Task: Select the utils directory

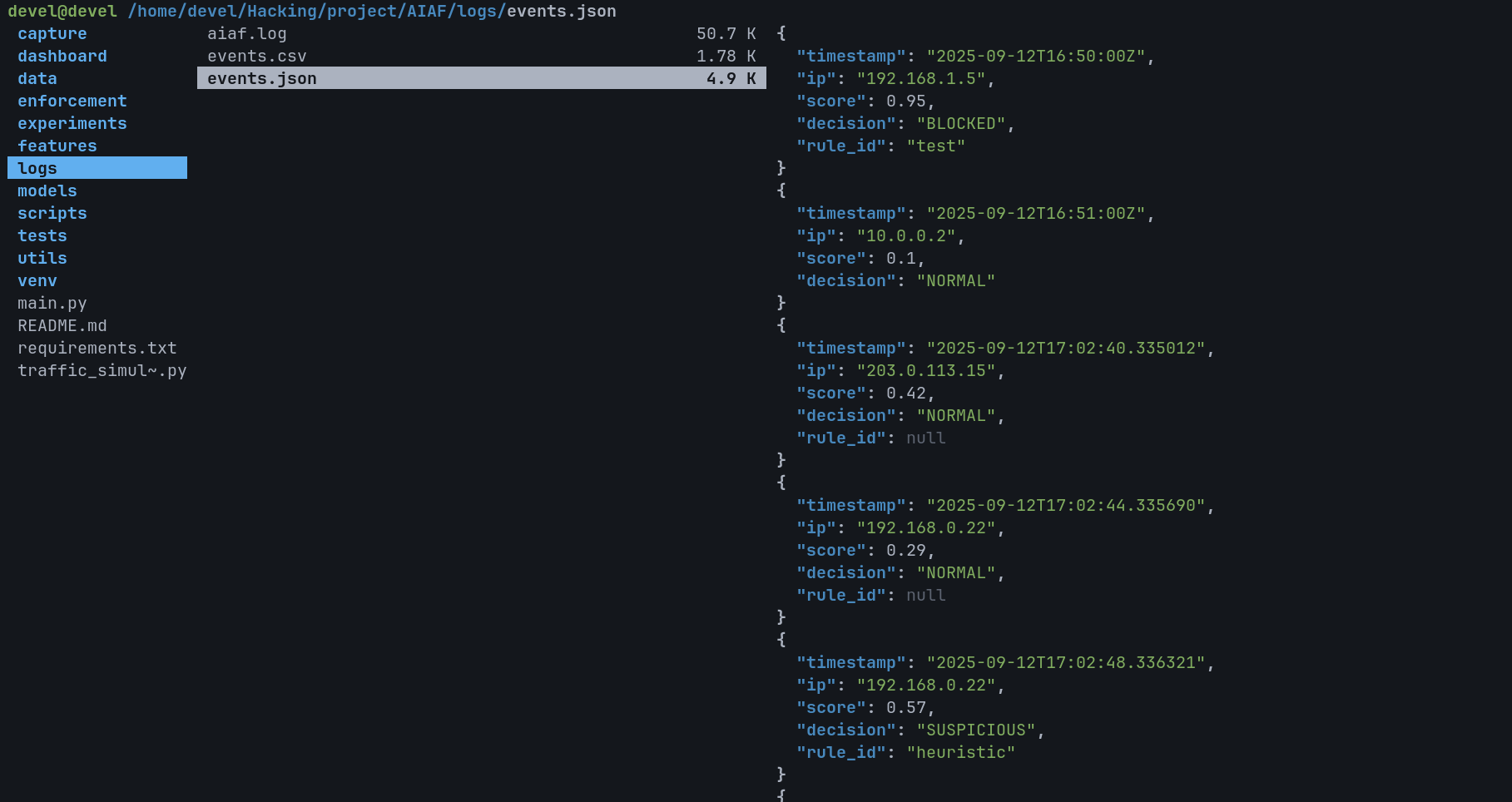Action: click(x=42, y=259)
